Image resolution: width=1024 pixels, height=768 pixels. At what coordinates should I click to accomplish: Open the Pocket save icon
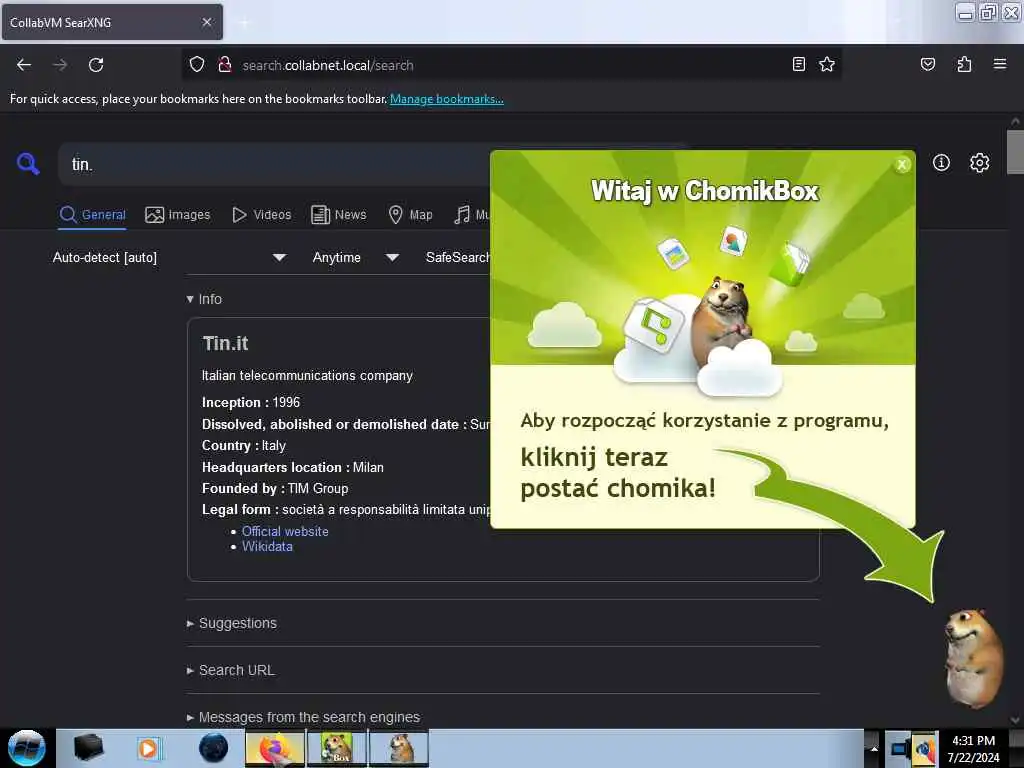pos(927,65)
